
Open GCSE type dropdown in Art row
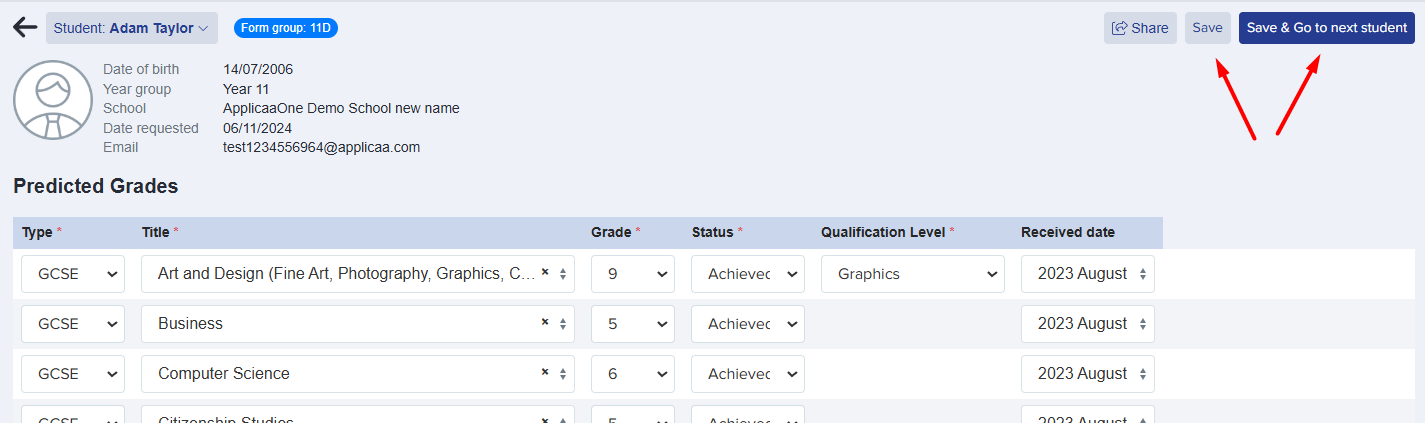click(73, 274)
